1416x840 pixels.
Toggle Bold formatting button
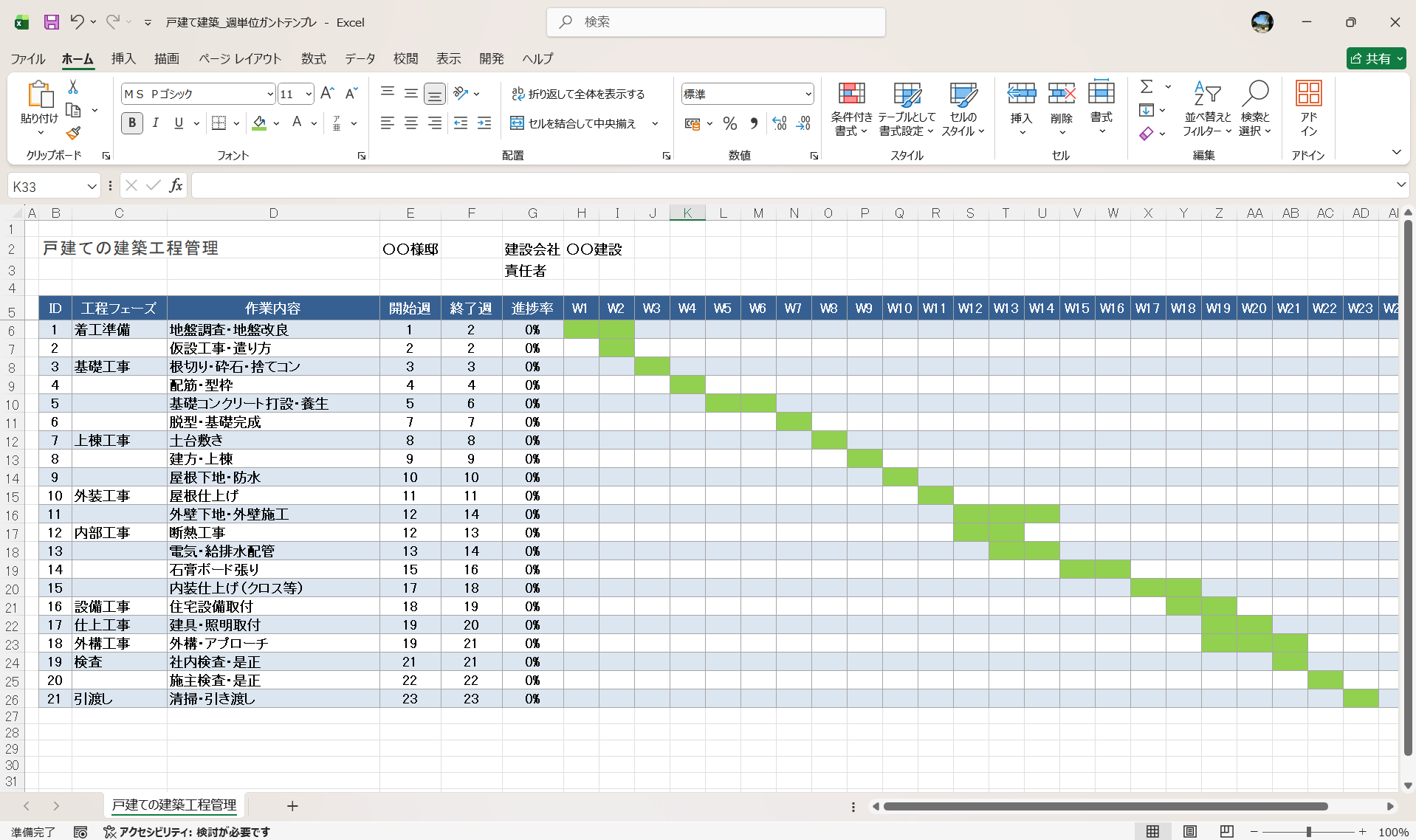click(132, 123)
